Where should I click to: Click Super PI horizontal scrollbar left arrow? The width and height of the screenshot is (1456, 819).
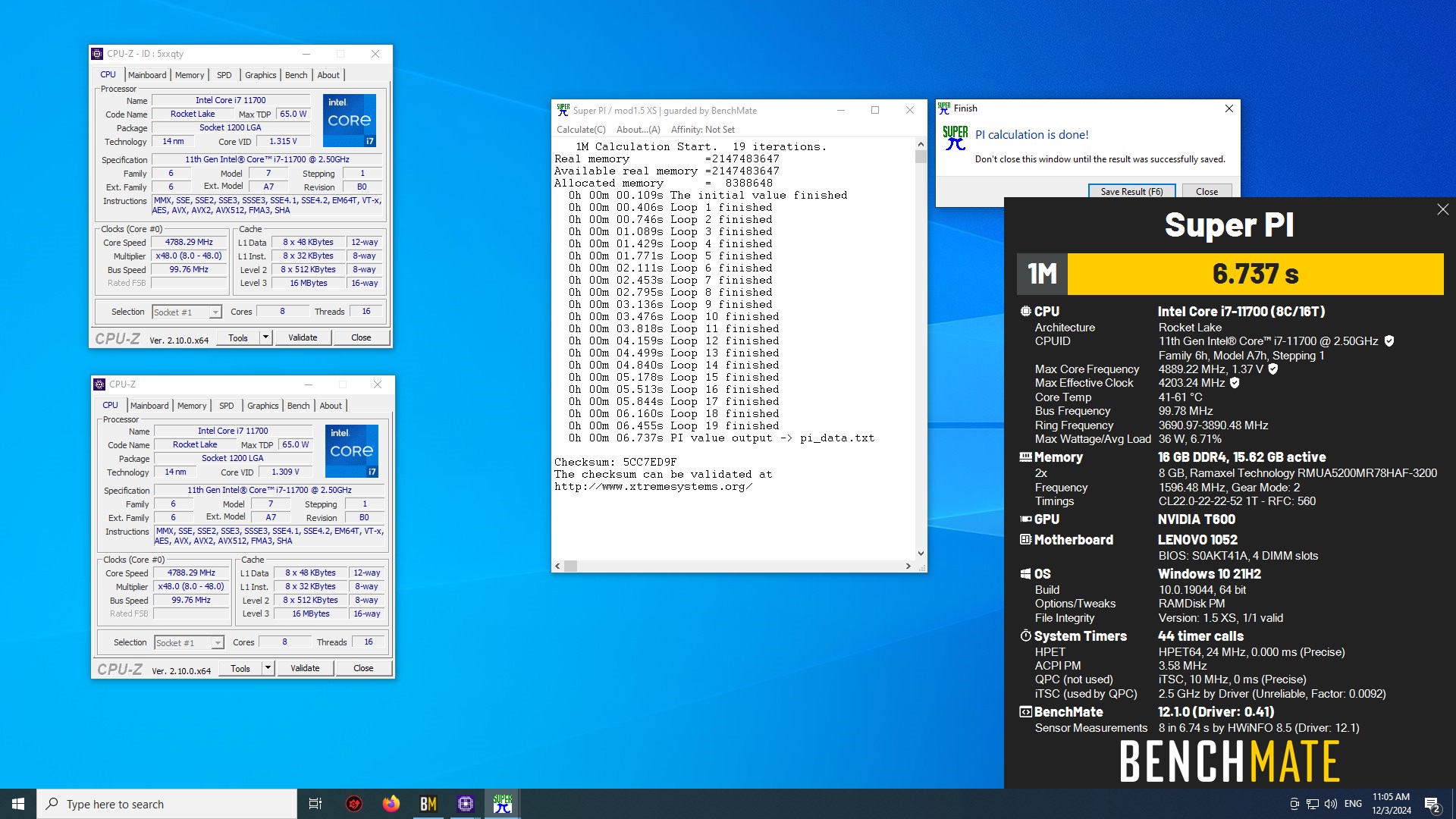tap(558, 566)
